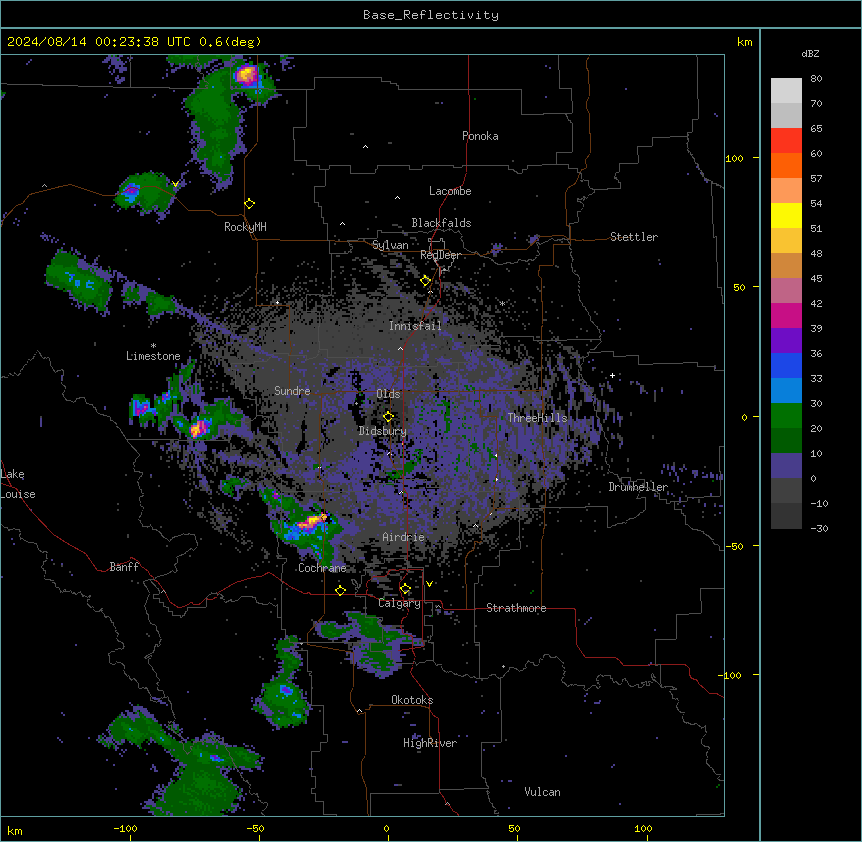Pick the red 60-65 dBZ legend swatch

786,140
